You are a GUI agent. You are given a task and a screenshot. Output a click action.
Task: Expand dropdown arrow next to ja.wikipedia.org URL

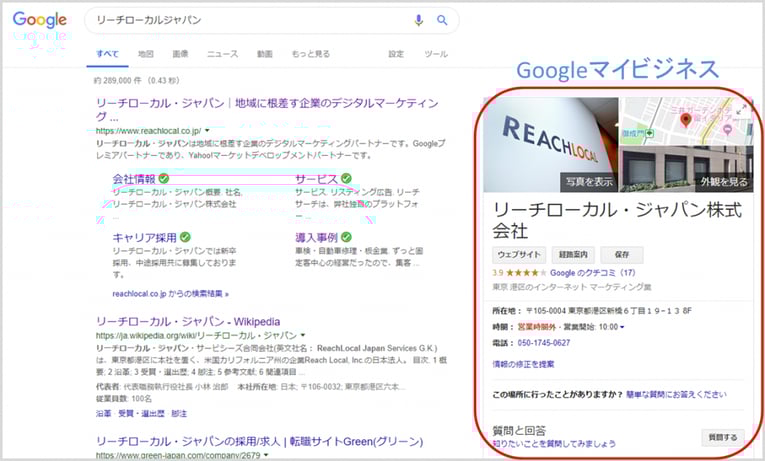pyautogui.click(x=303, y=335)
